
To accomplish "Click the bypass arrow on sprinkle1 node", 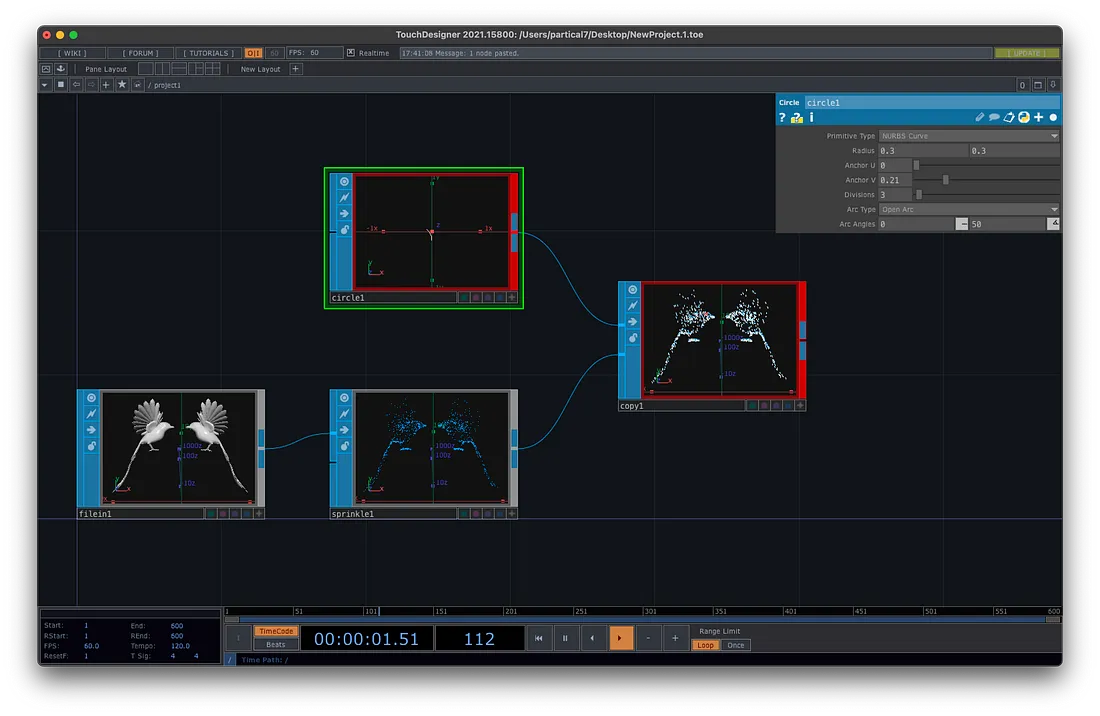I will (x=345, y=430).
